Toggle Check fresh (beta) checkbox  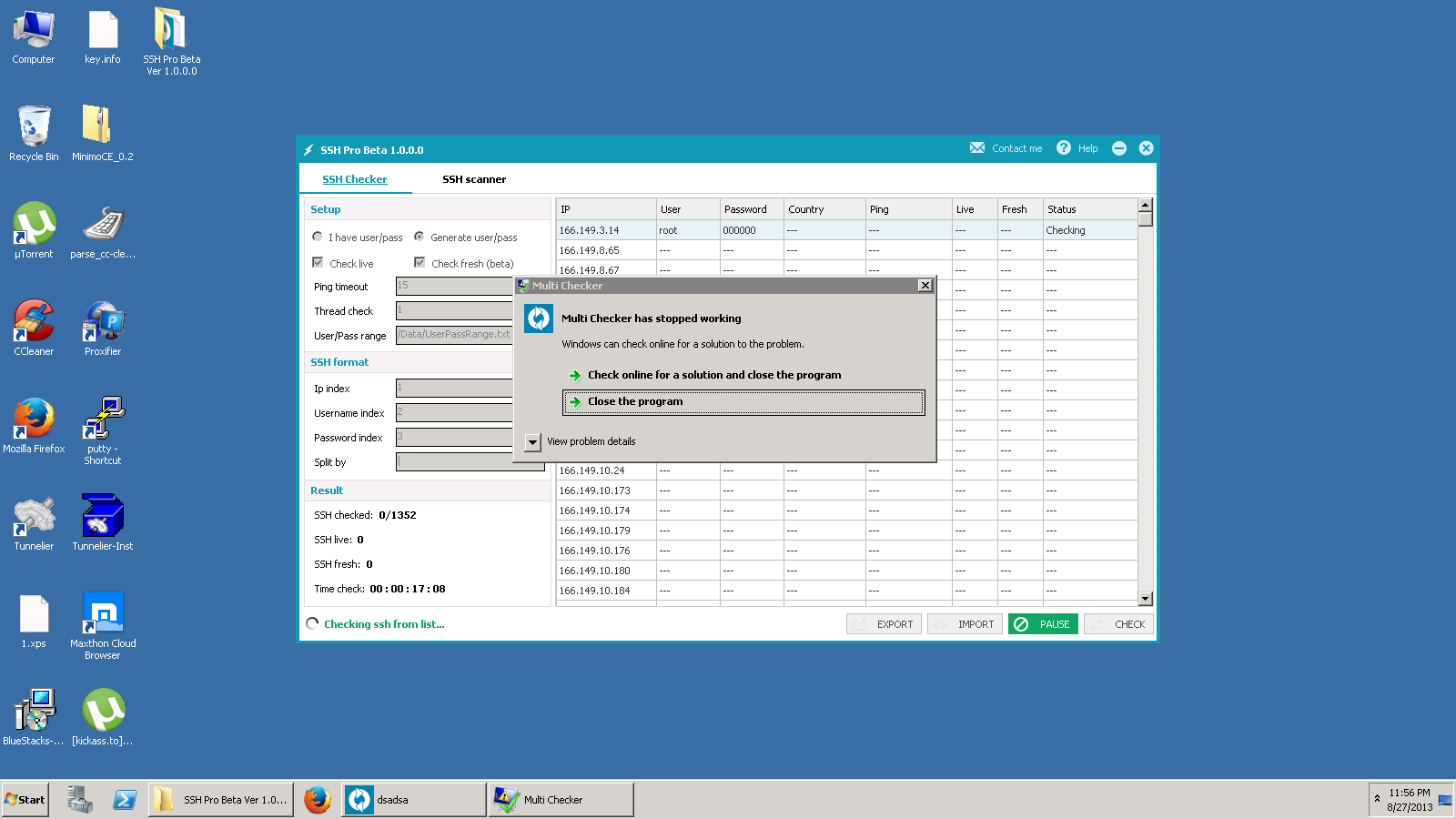tap(420, 263)
